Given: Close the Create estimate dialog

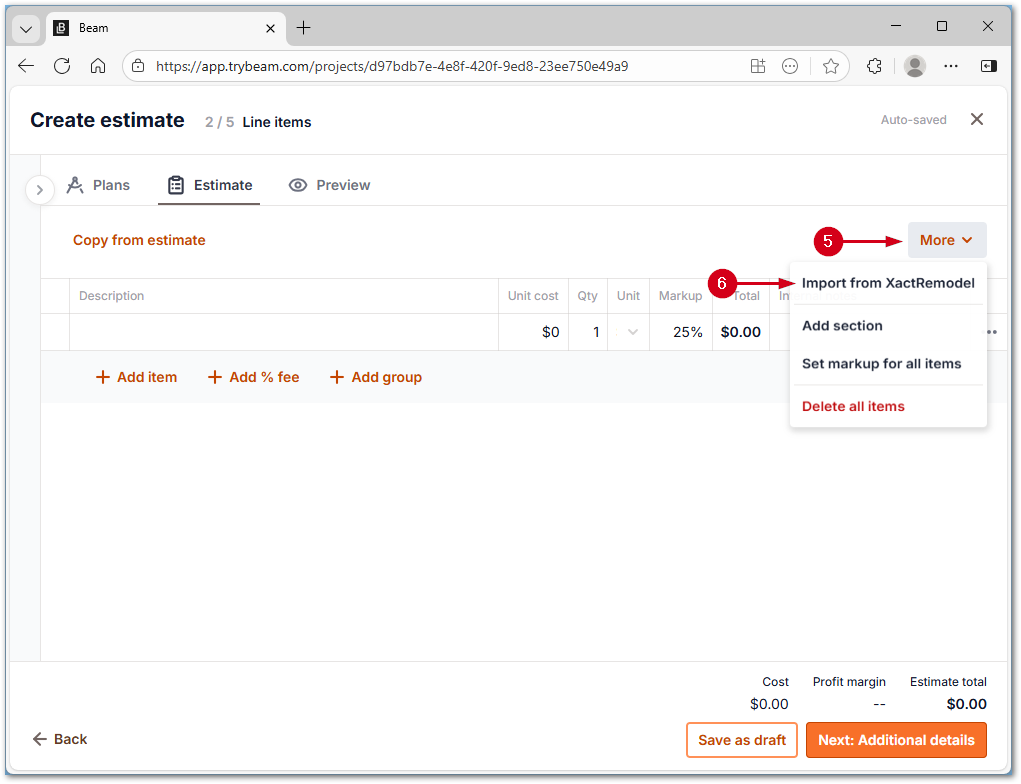Looking at the screenshot, I should click(977, 120).
